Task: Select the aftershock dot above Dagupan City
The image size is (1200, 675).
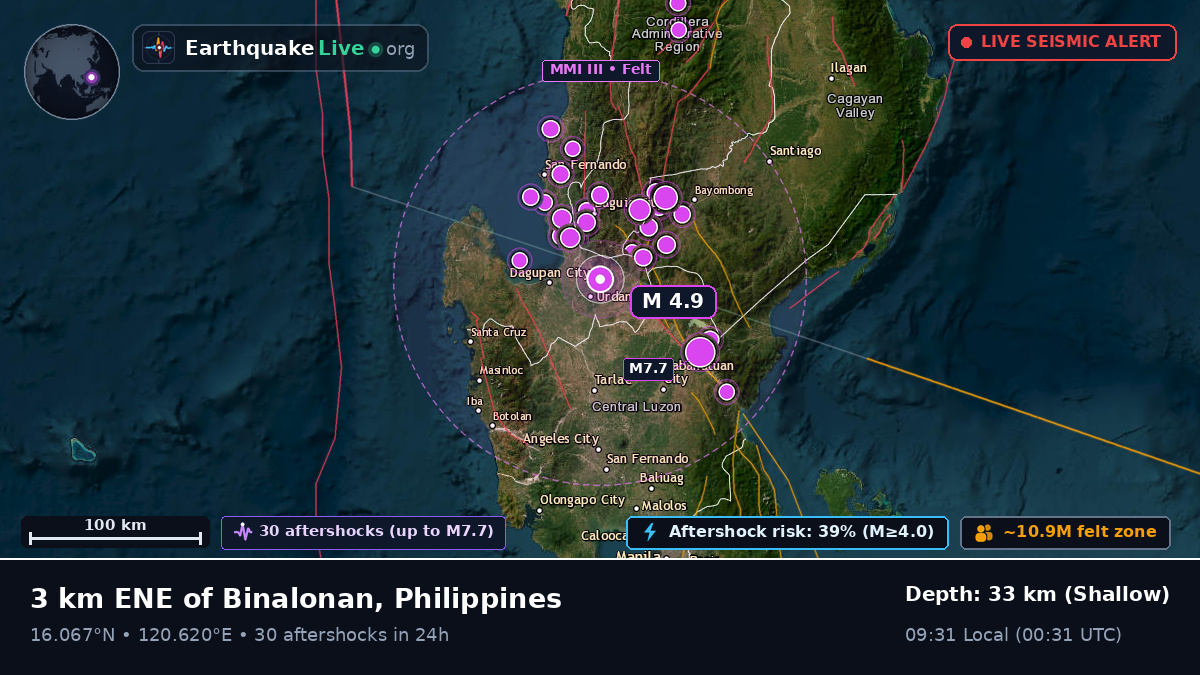Action: point(519,260)
